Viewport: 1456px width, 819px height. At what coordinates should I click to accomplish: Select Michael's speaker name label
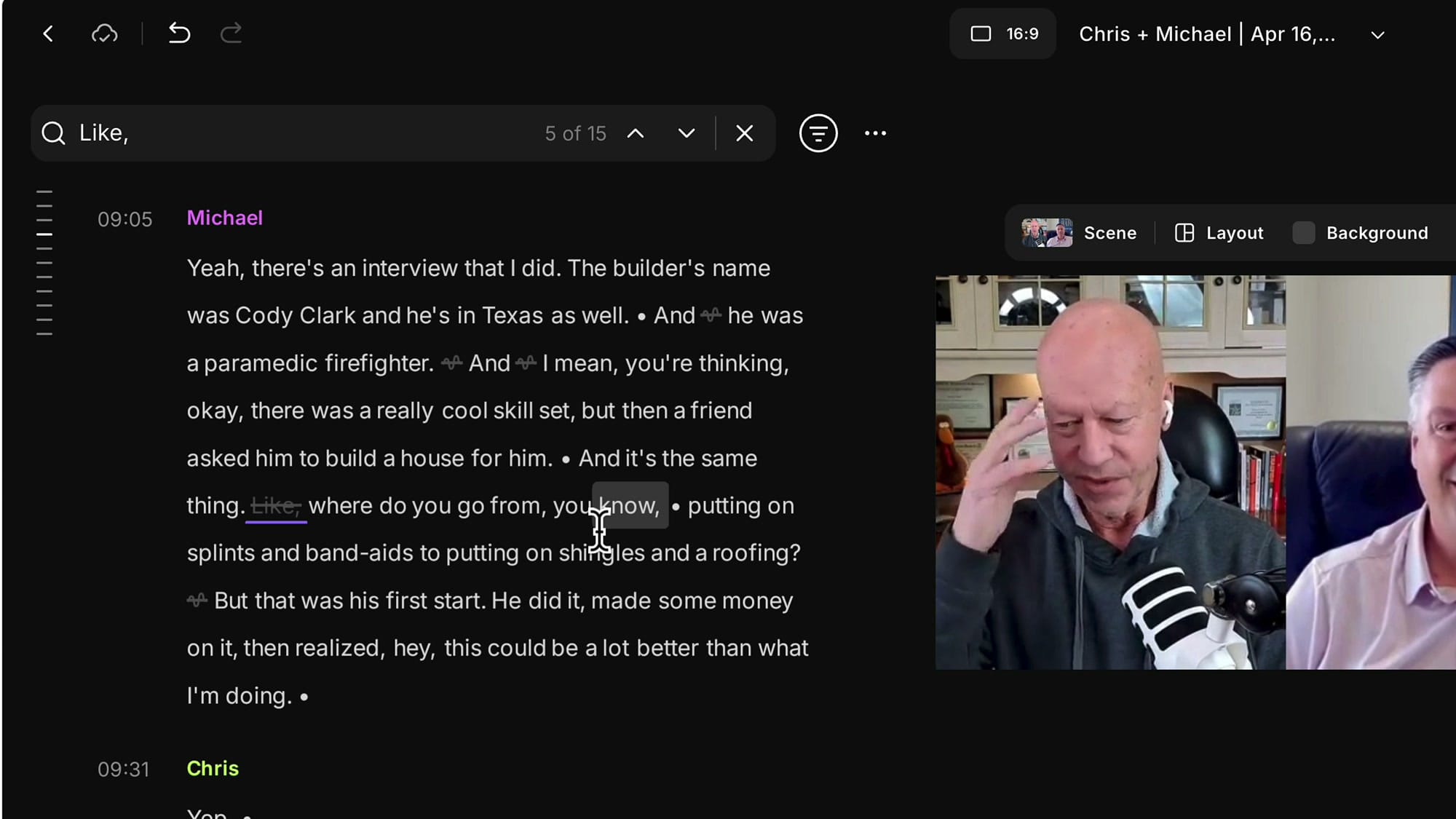[224, 217]
